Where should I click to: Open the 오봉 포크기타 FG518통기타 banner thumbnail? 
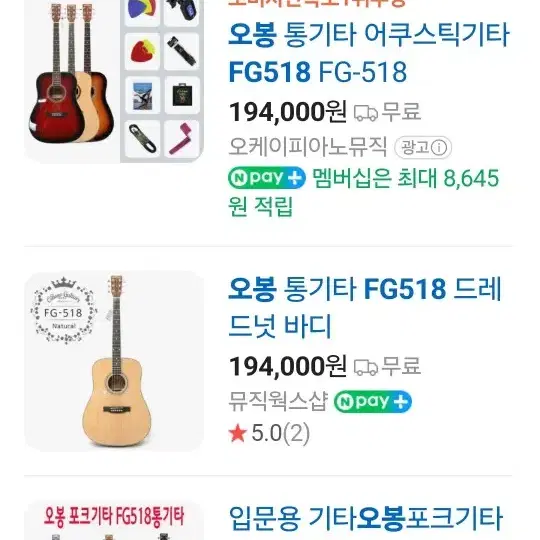114,520
